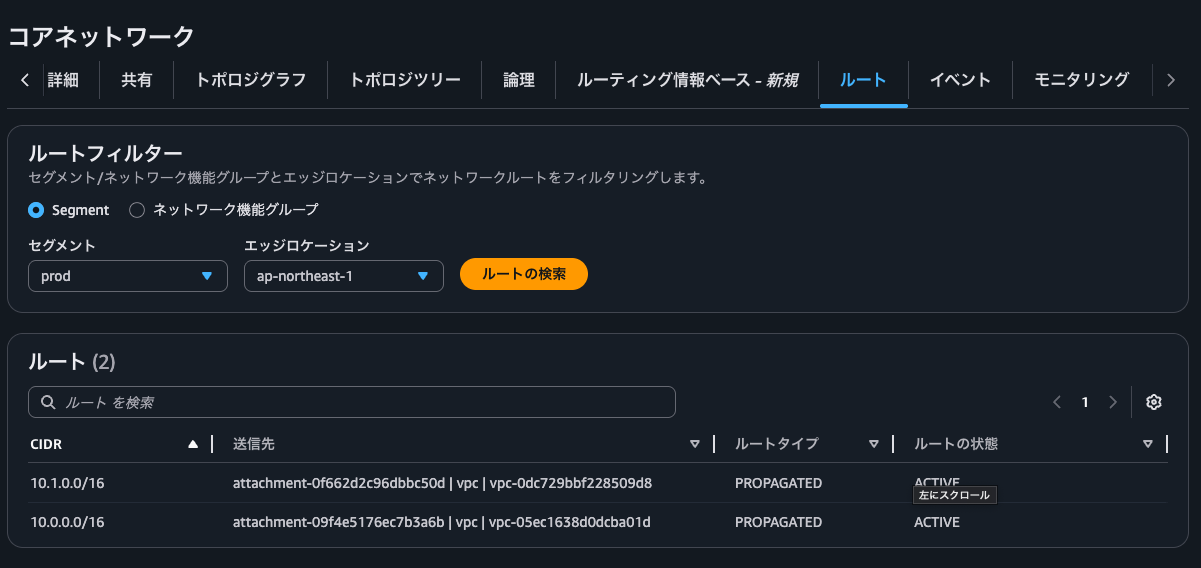This screenshot has width=1201, height=568.
Task: Open table preferences gear icon
Action: pyautogui.click(x=1153, y=402)
